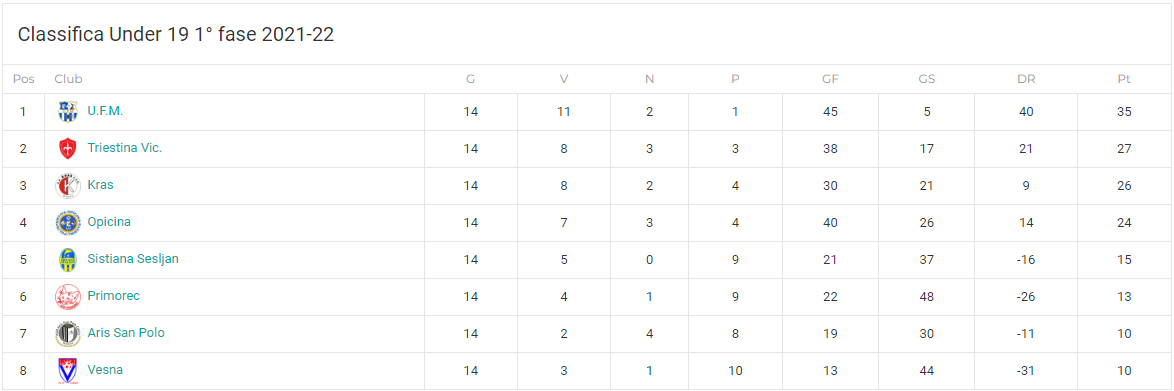Click the Sistiana Sesljan name link
Screen dimensions: 1174x391
(133, 258)
